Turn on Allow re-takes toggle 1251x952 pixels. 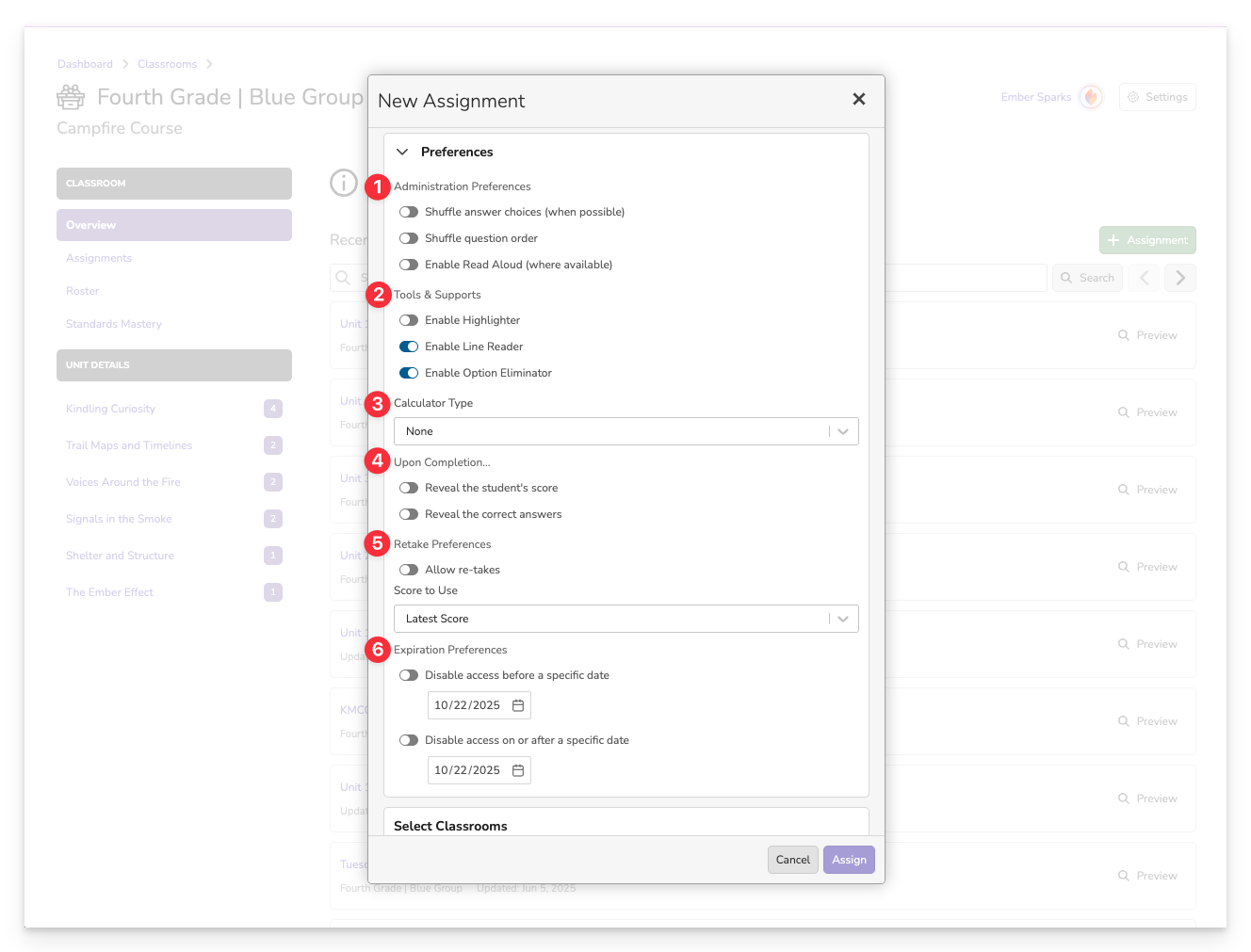pyautogui.click(x=409, y=570)
